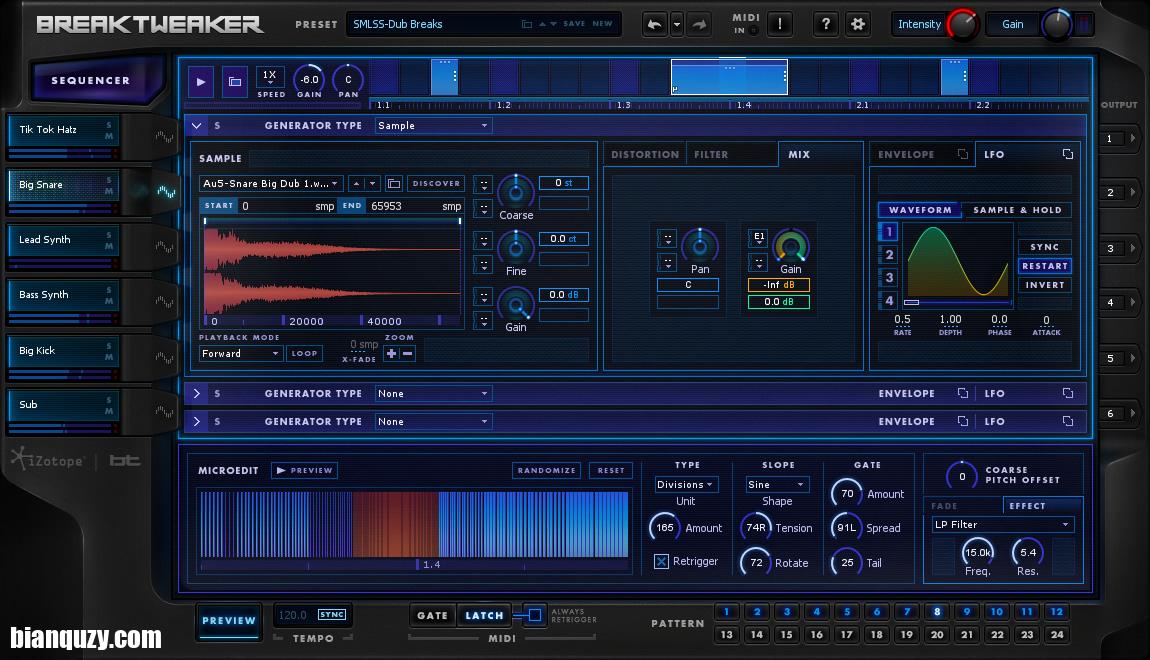Copy the first generator's Envelope settings

point(963,154)
